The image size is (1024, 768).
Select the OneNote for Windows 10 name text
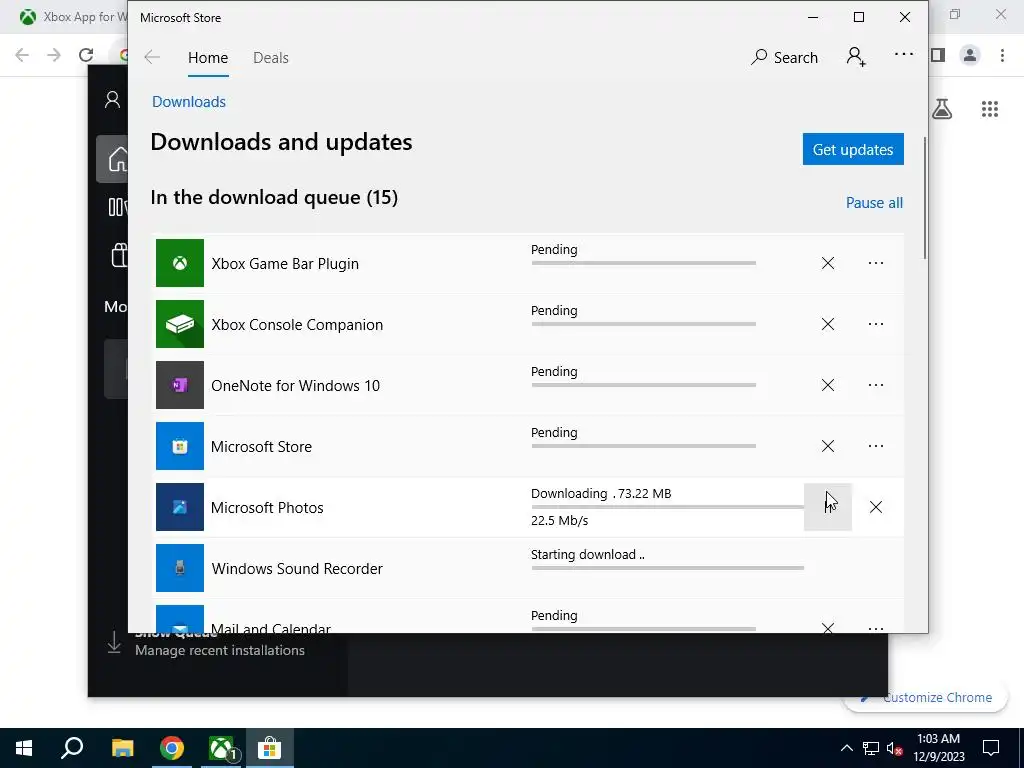pos(295,386)
